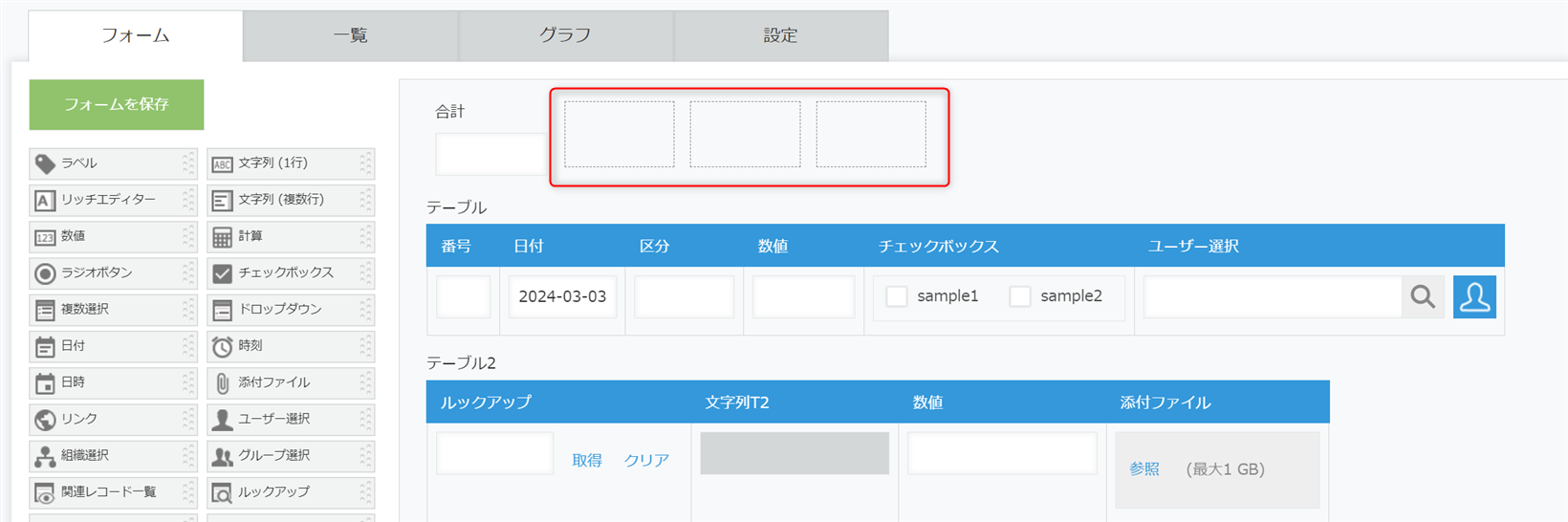Pick the 添付ファイル paperclip icon in palette

(x=222, y=383)
